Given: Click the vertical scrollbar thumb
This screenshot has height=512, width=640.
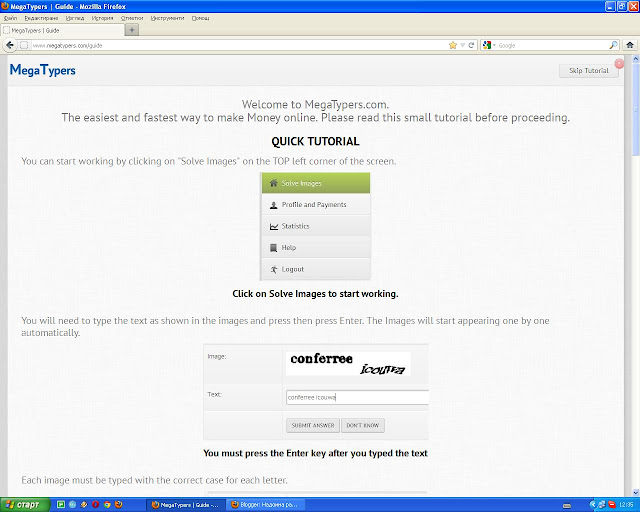Looking at the screenshot, I should click(636, 109).
